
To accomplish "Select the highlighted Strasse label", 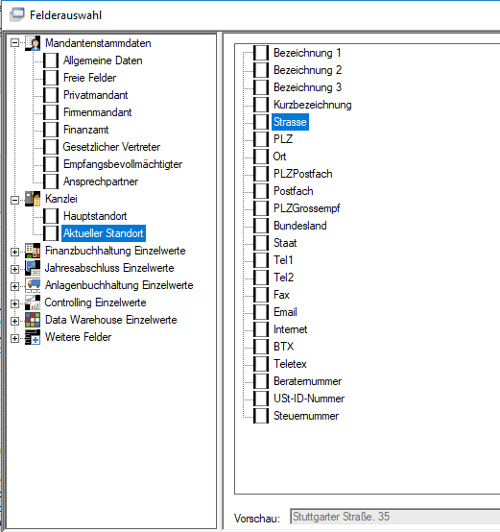I will 290,122.
